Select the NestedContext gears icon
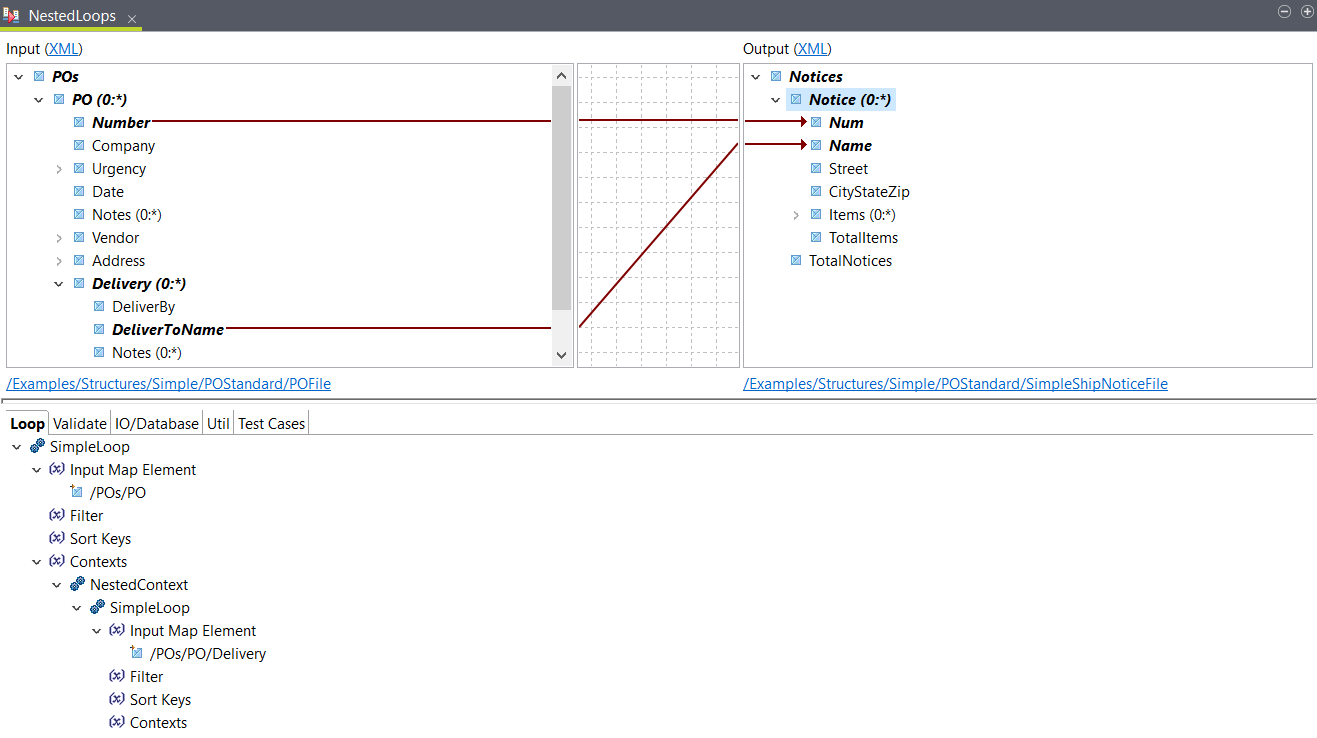The width and height of the screenshot is (1317, 738). coord(77,584)
